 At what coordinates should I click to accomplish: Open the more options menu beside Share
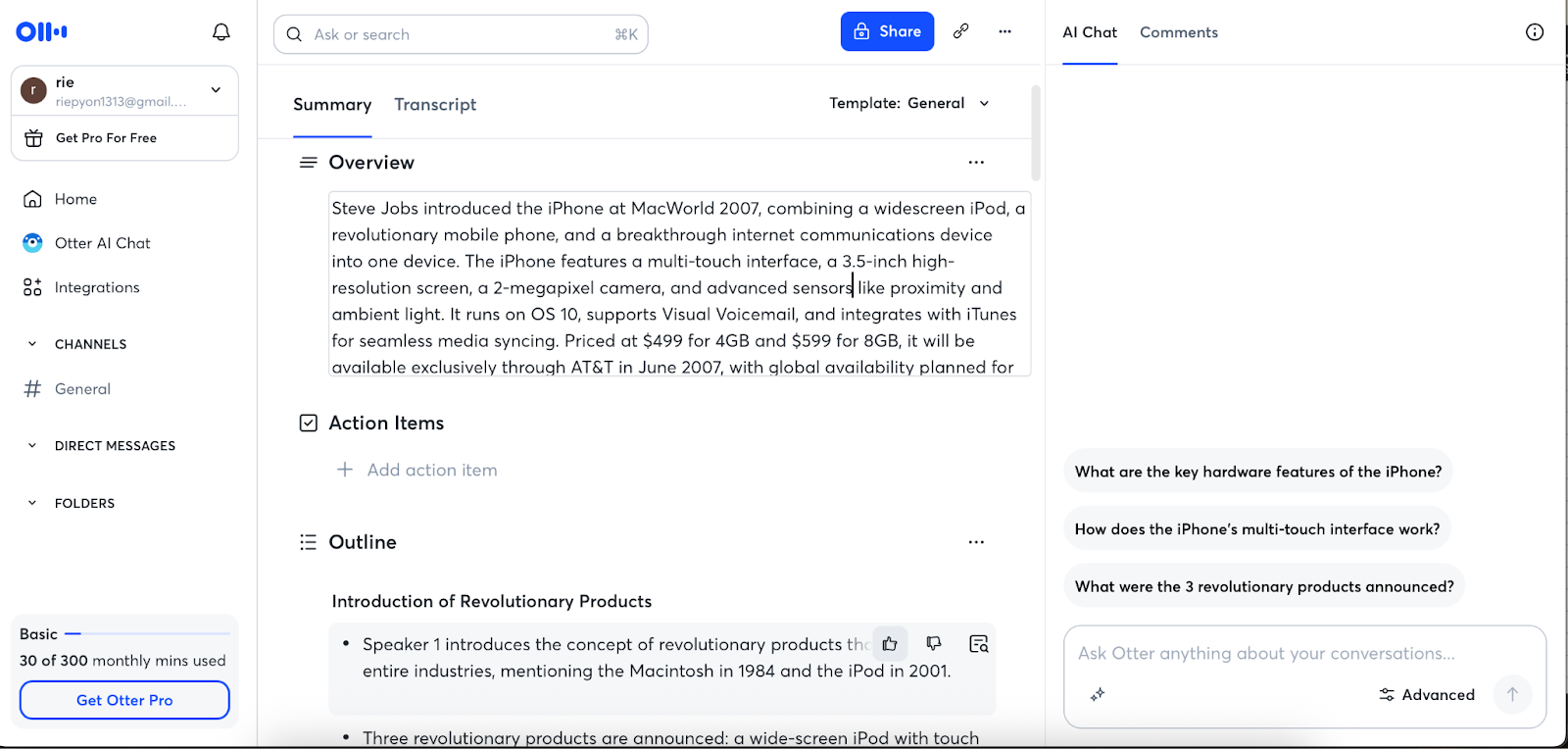click(x=1005, y=31)
